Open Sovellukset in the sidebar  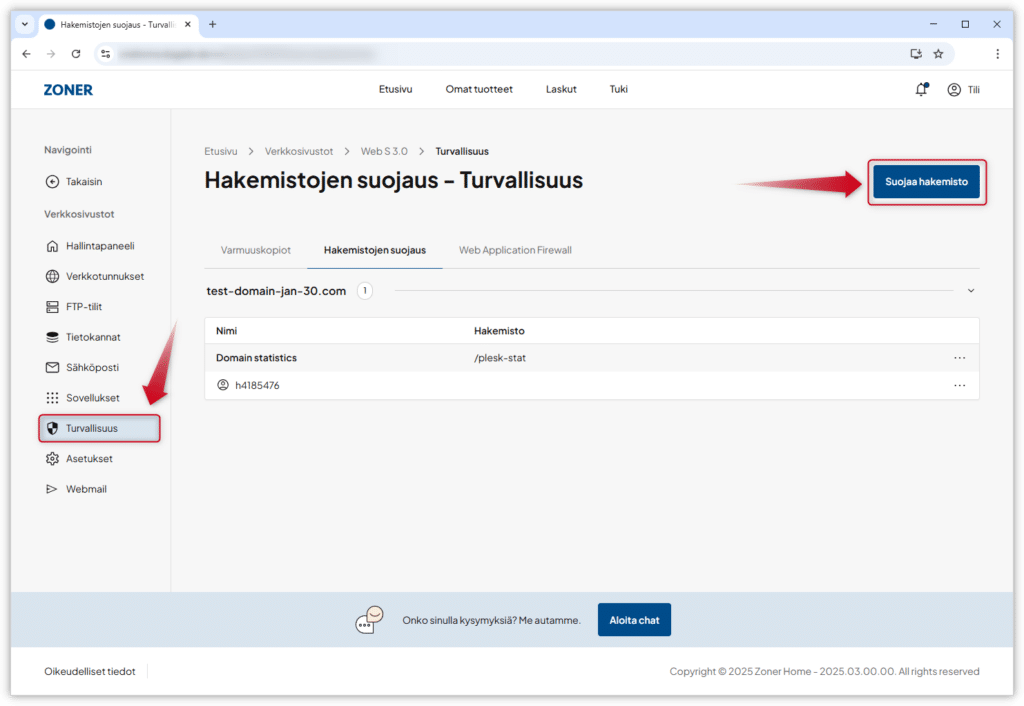tap(92, 398)
